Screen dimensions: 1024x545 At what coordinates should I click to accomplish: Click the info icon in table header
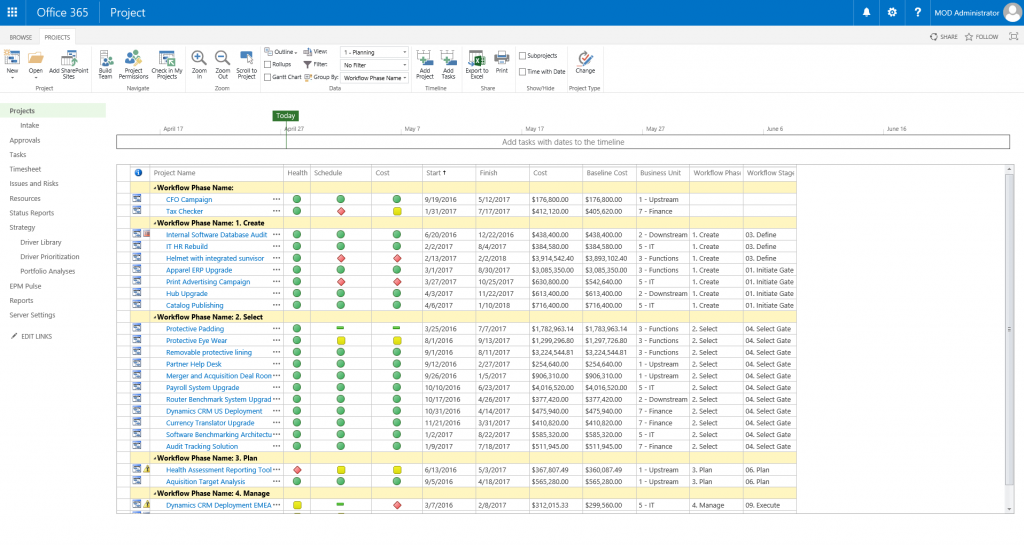[x=138, y=173]
